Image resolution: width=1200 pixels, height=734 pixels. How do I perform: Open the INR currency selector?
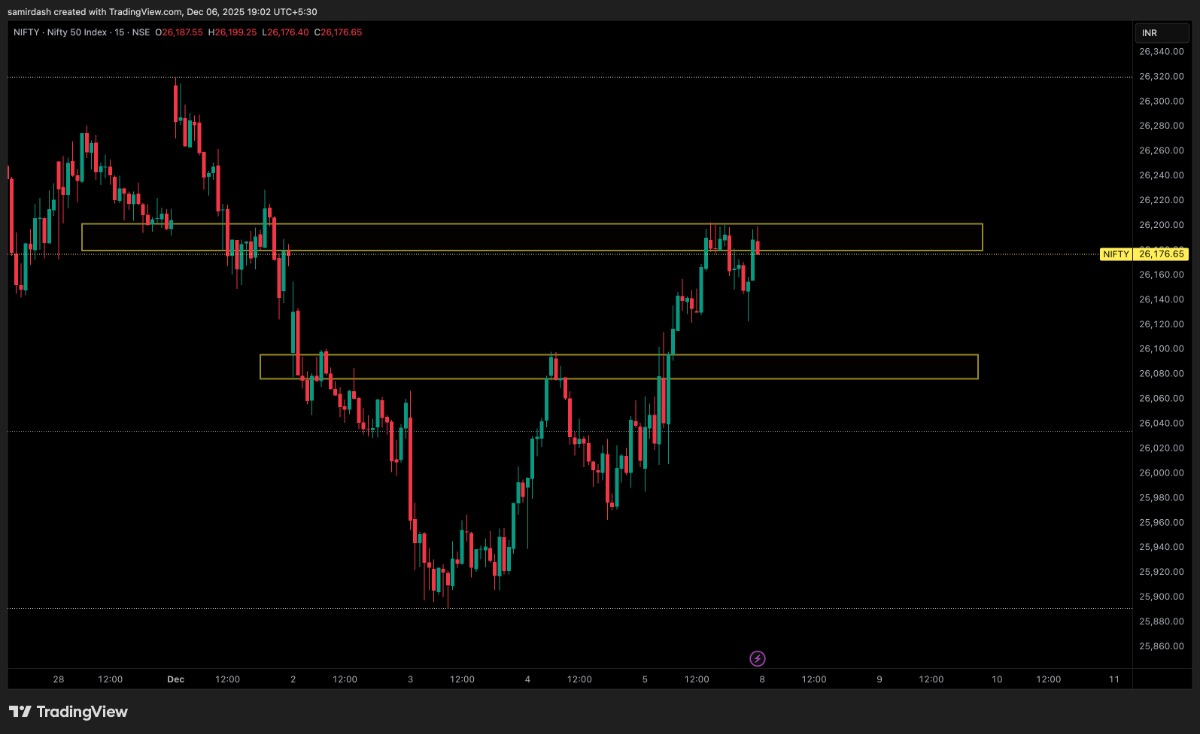[1149, 32]
